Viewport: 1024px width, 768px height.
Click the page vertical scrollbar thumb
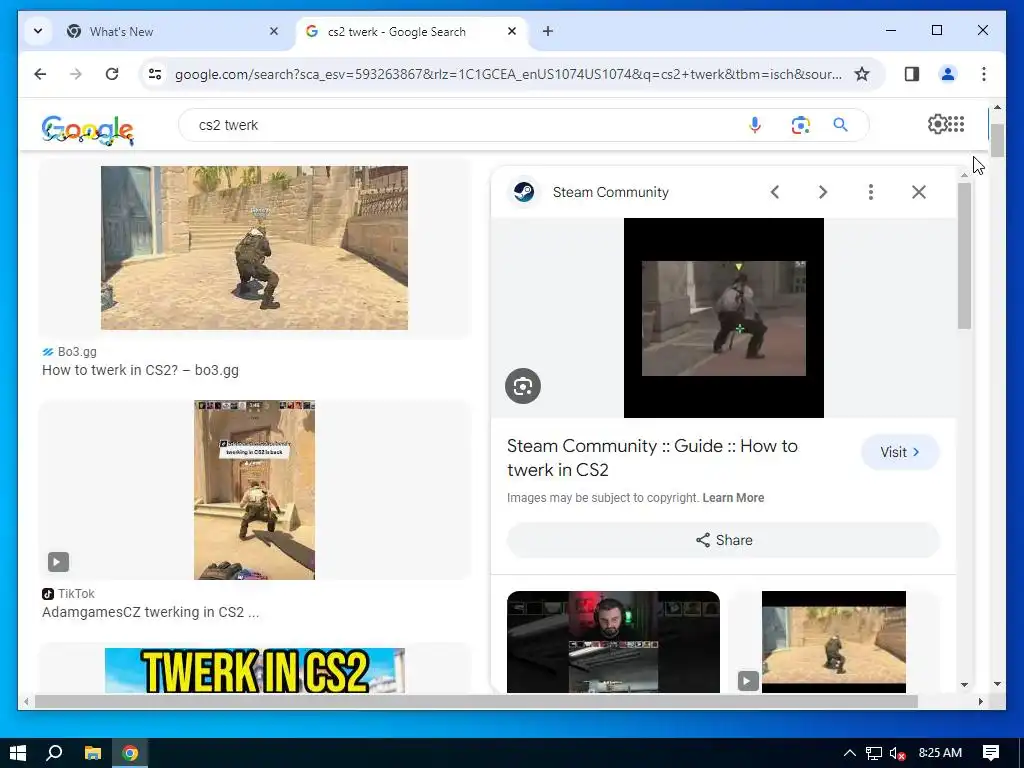pyautogui.click(x=997, y=140)
